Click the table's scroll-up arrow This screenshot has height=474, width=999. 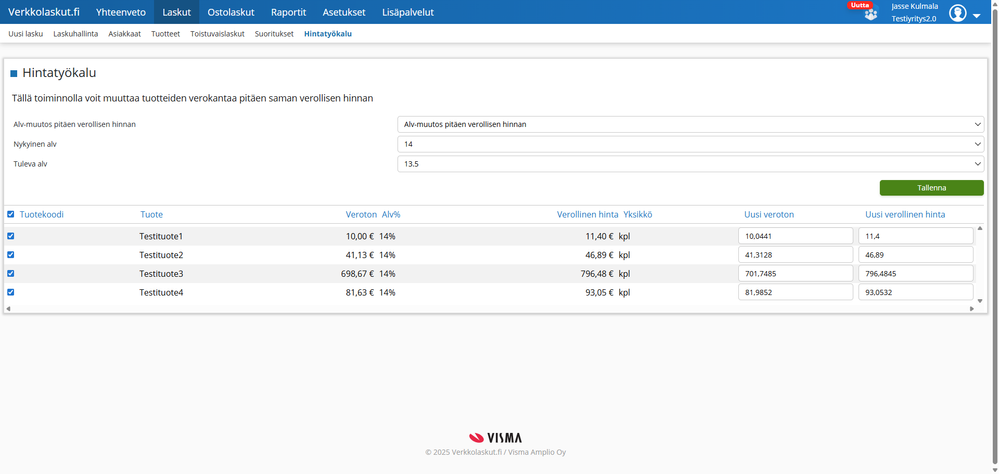[x=980, y=228]
